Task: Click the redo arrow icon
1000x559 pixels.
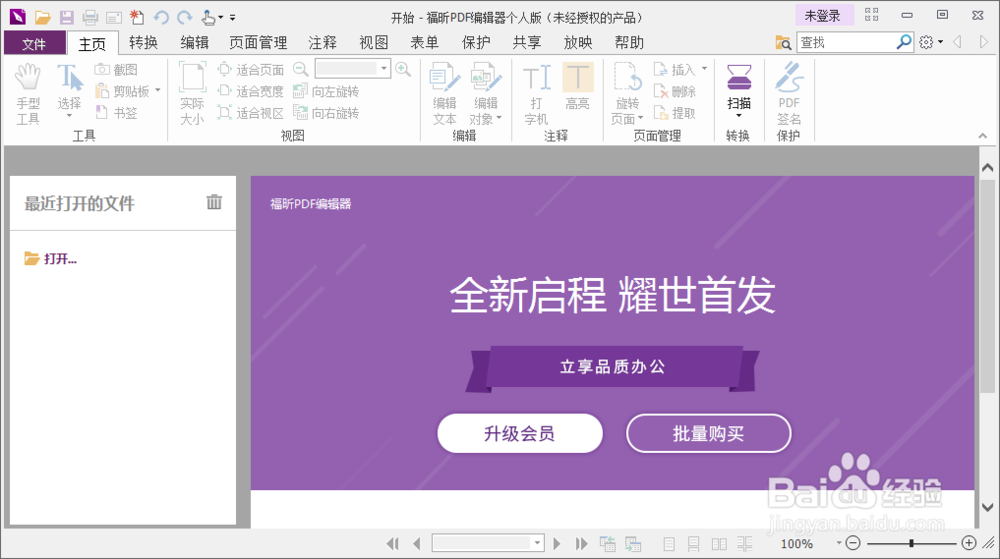Action: coord(184,17)
